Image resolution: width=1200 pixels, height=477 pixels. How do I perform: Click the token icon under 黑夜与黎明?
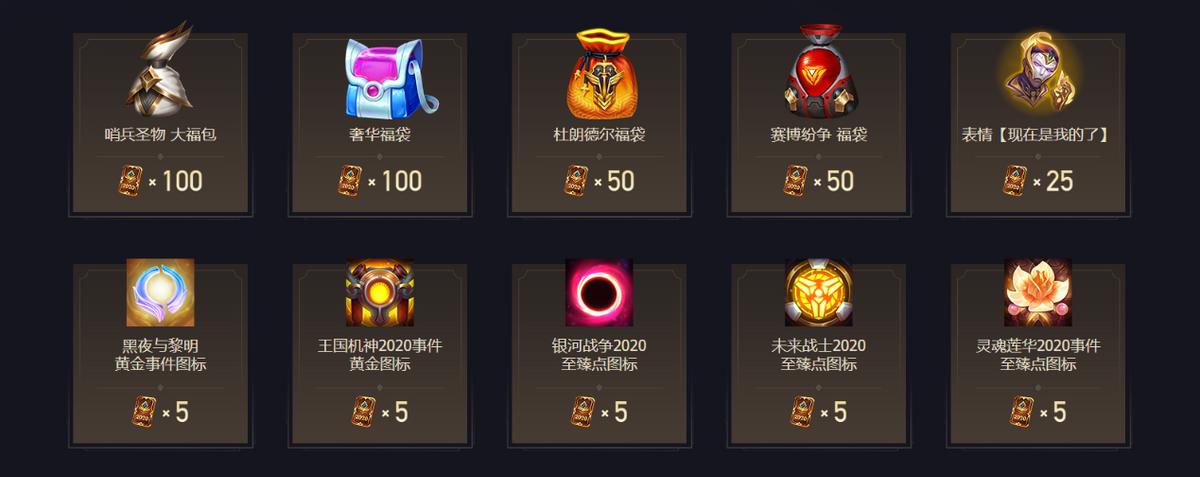coord(145,411)
